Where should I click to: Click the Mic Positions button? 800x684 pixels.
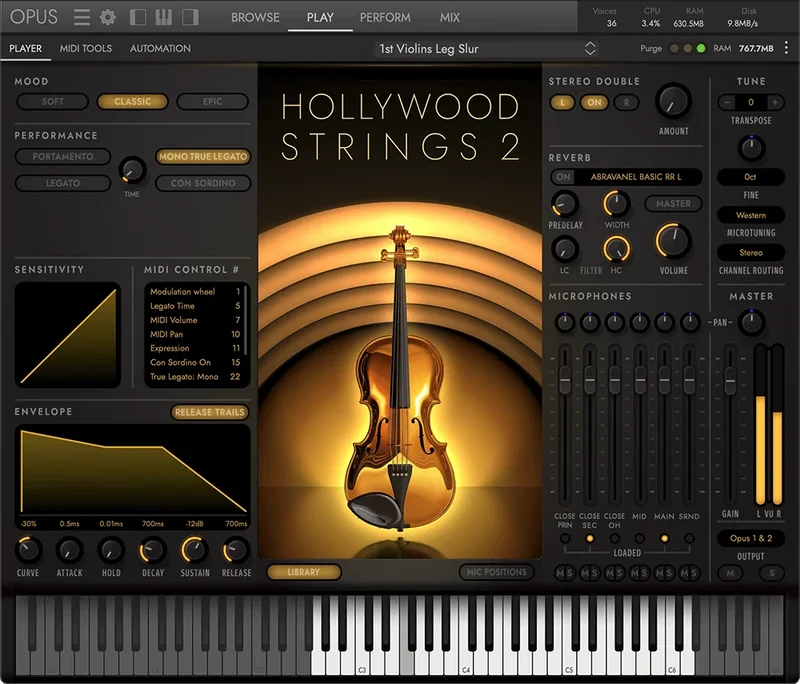496,572
